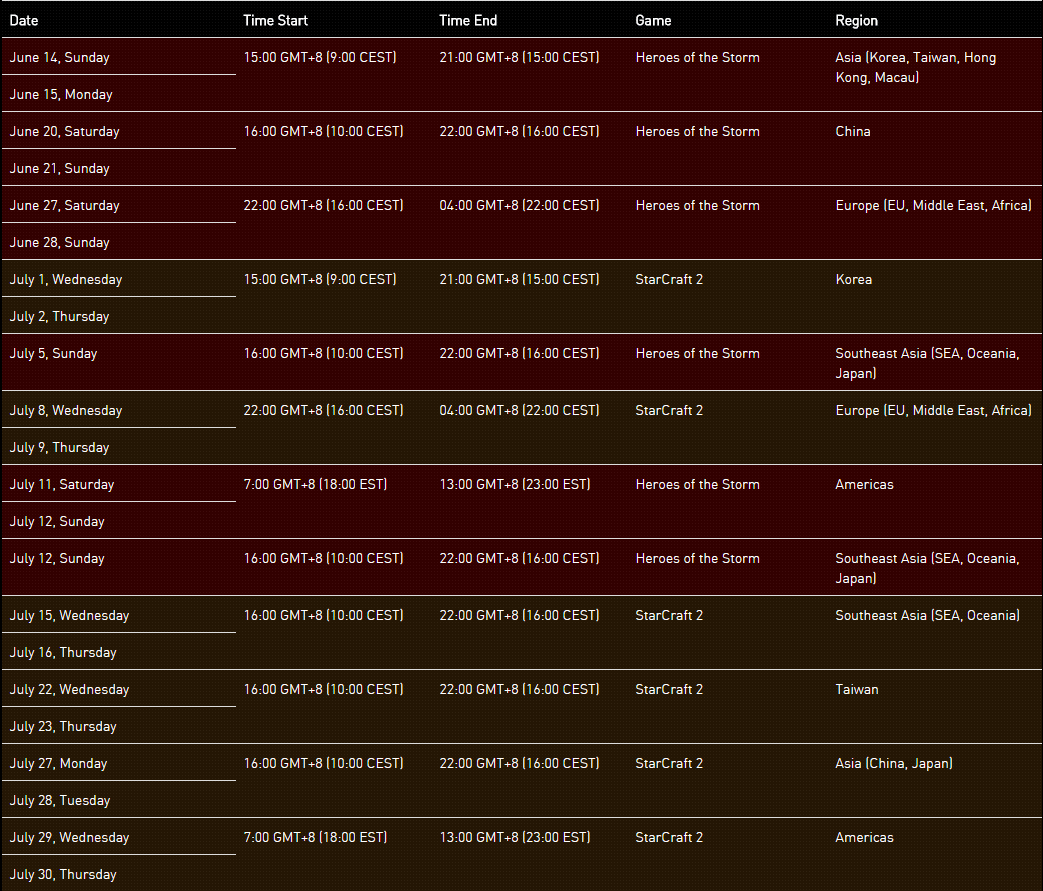The height and width of the screenshot is (891, 1043).
Task: Select the date July 29, Wednesday
Action: point(69,837)
